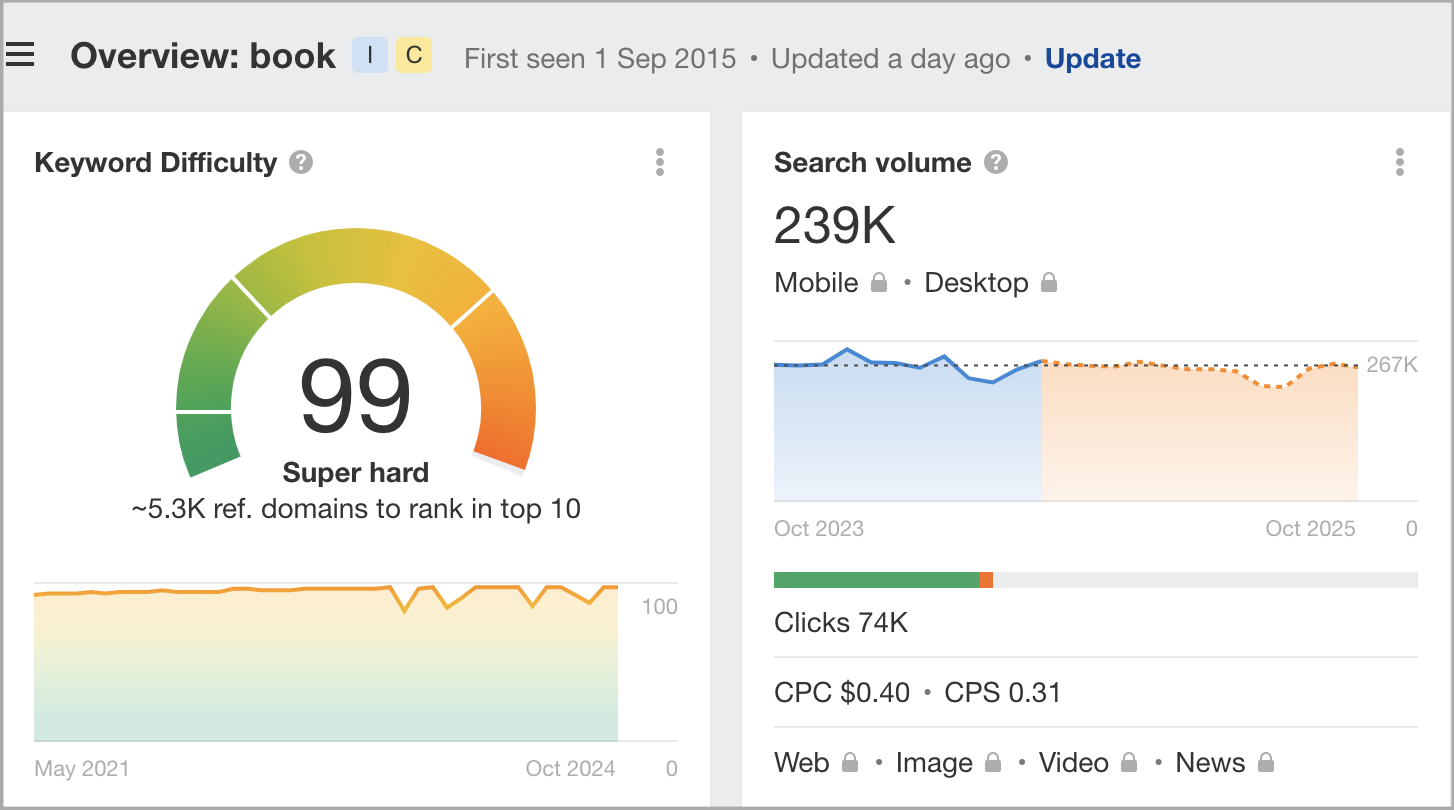Click the yellow 'C' intent badge
Image resolution: width=1454 pixels, height=810 pixels.
click(x=414, y=56)
